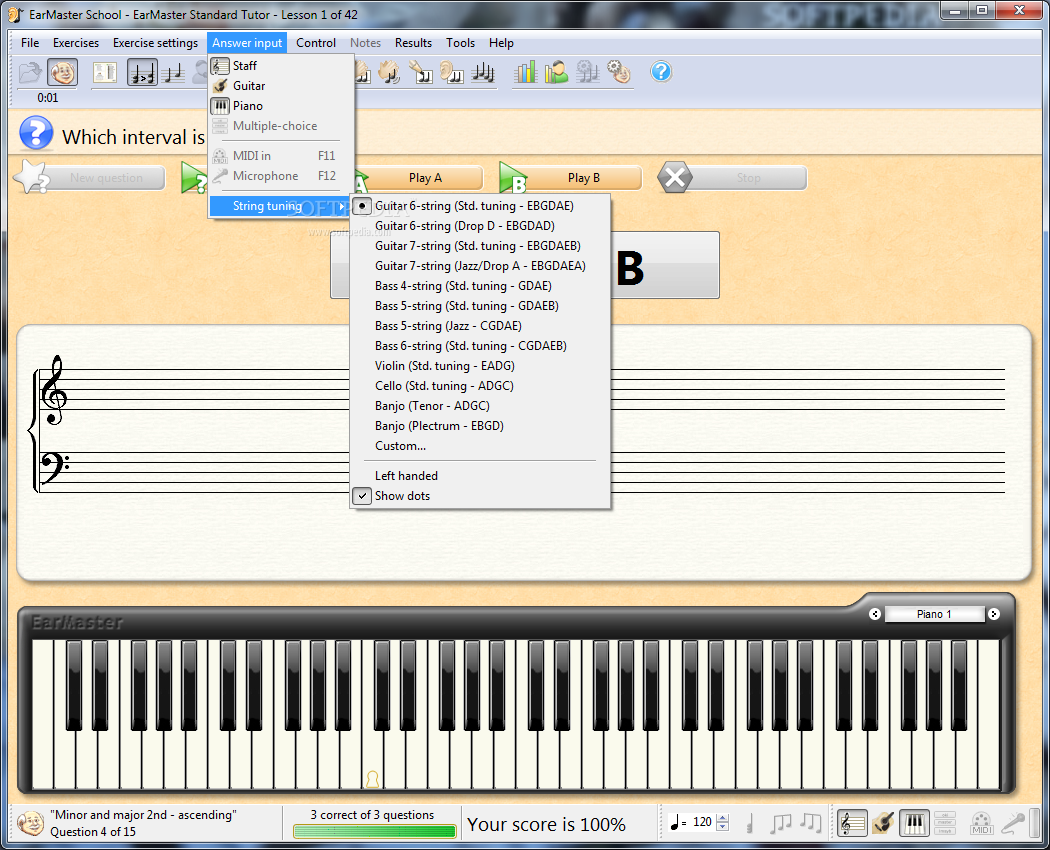The height and width of the screenshot is (850, 1050).
Task: Click the tutor face icon in toolbar
Action: click(x=62, y=72)
